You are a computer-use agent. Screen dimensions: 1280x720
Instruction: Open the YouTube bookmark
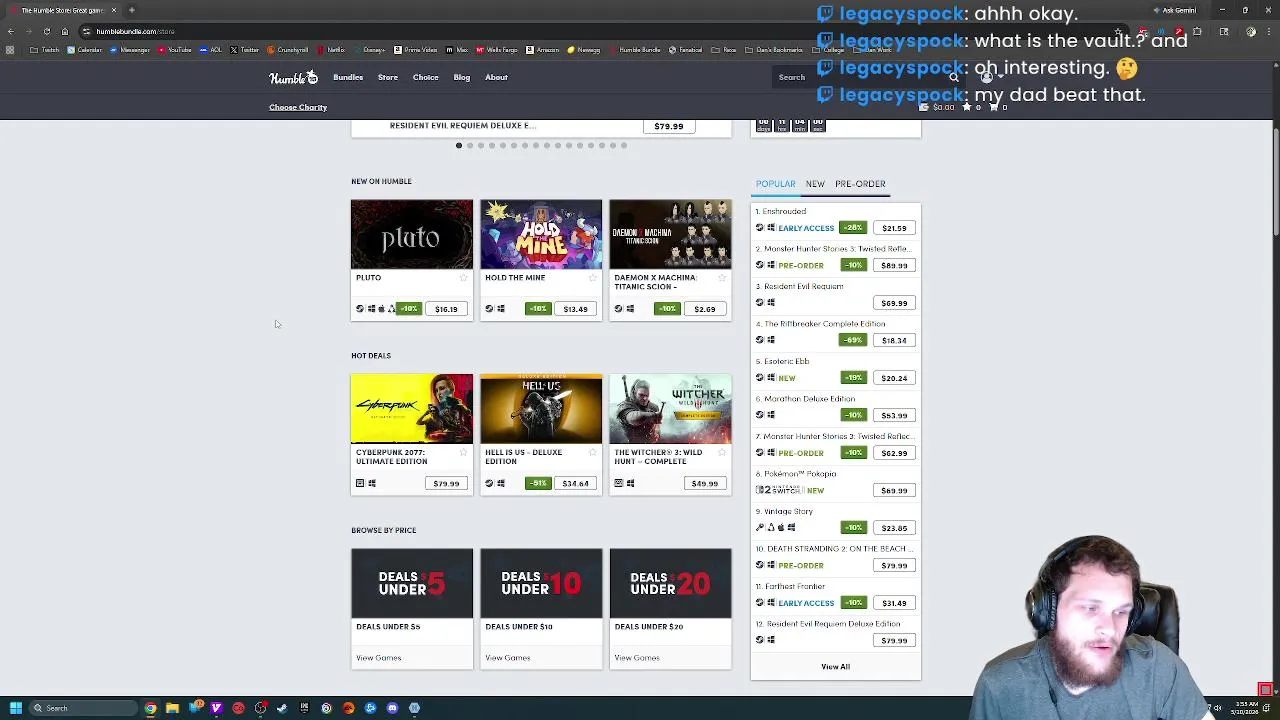pyautogui.click(x=176, y=50)
